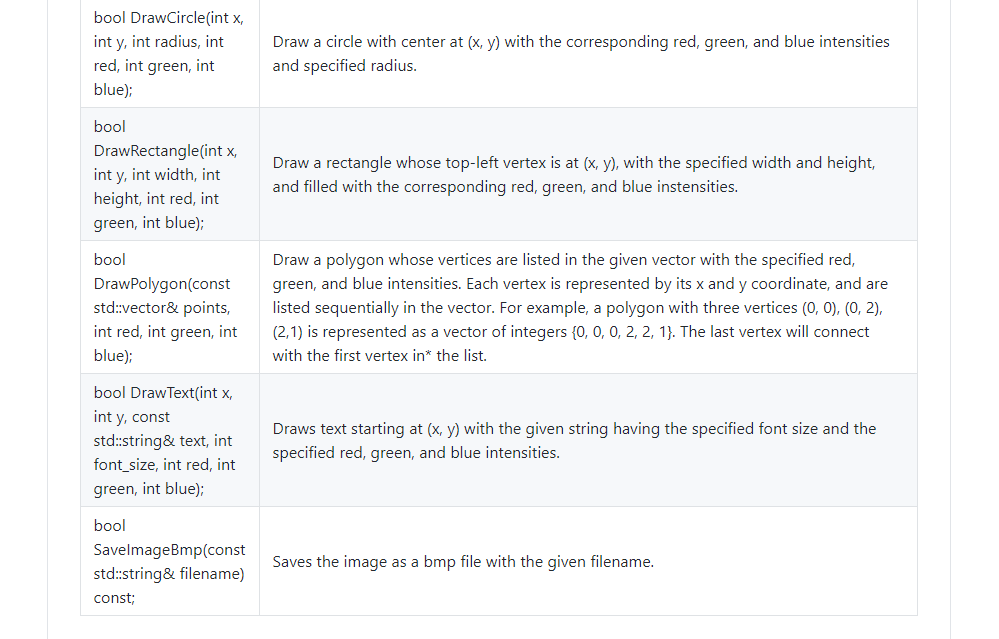Click the DrawPolygon vertices description paragraph
Viewport: 999px width, 639px height.
580,308
